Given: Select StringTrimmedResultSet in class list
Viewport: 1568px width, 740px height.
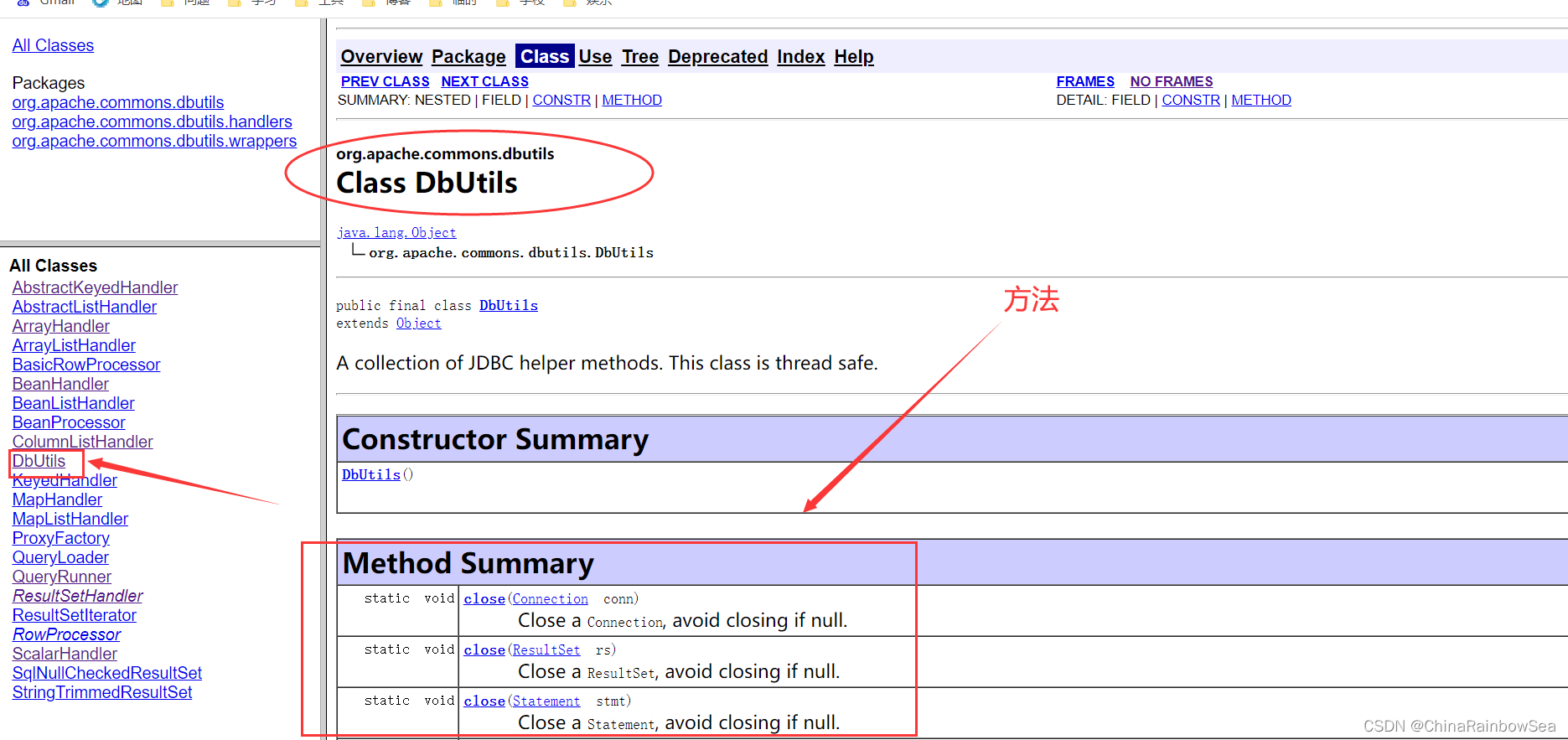Looking at the screenshot, I should [x=102, y=692].
